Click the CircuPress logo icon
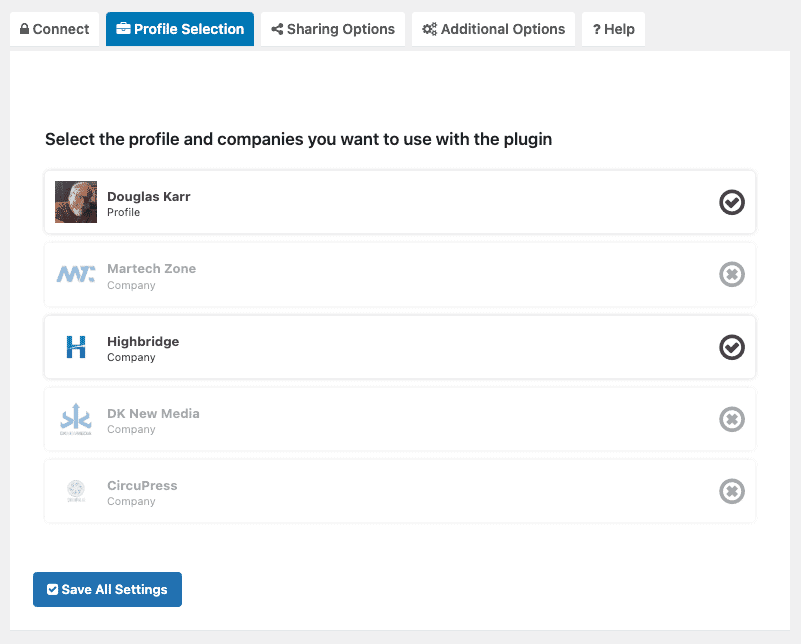Viewport: 801px width, 644px height. (x=76, y=491)
